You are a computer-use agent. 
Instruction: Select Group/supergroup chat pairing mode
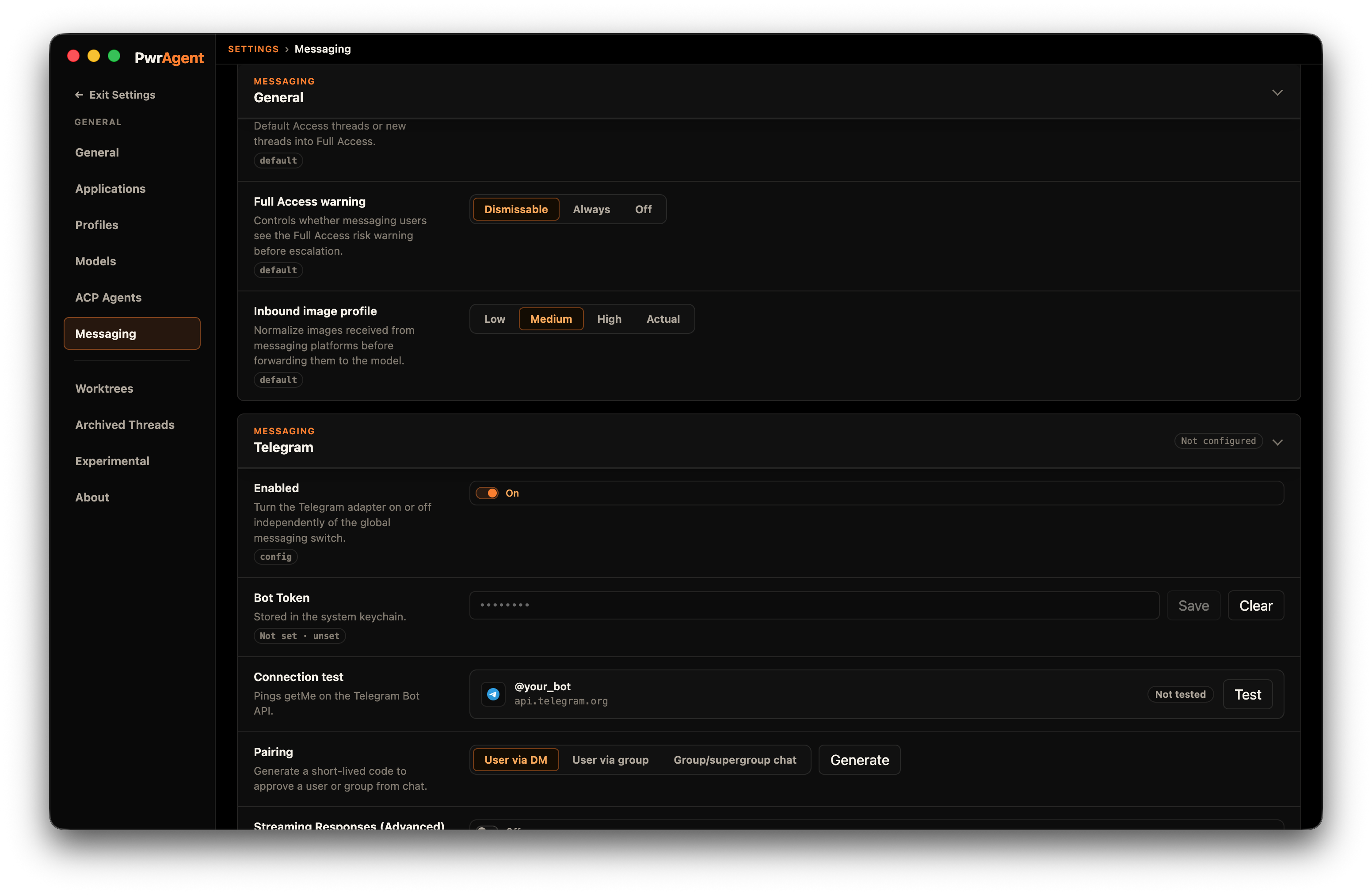[735, 760]
